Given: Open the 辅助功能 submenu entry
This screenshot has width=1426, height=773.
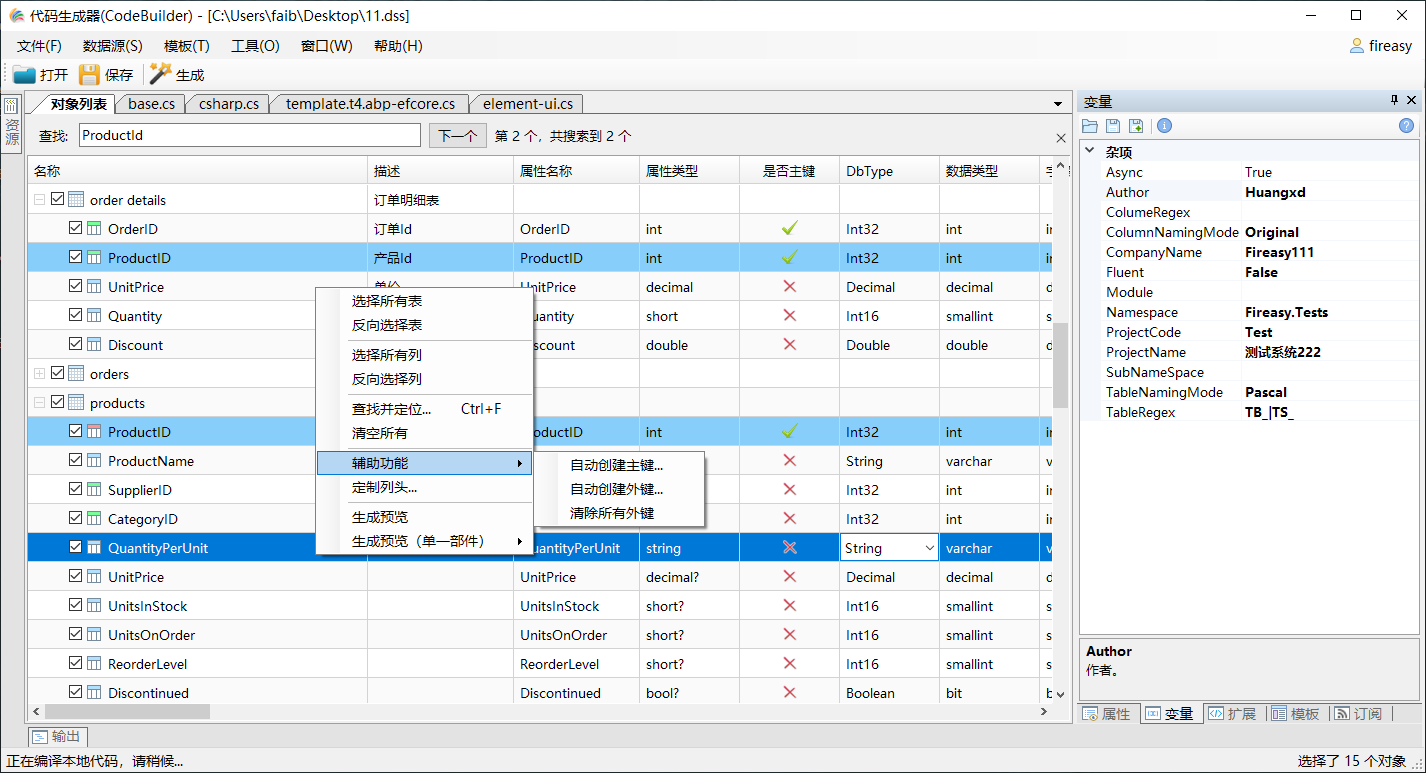Looking at the screenshot, I should click(424, 463).
